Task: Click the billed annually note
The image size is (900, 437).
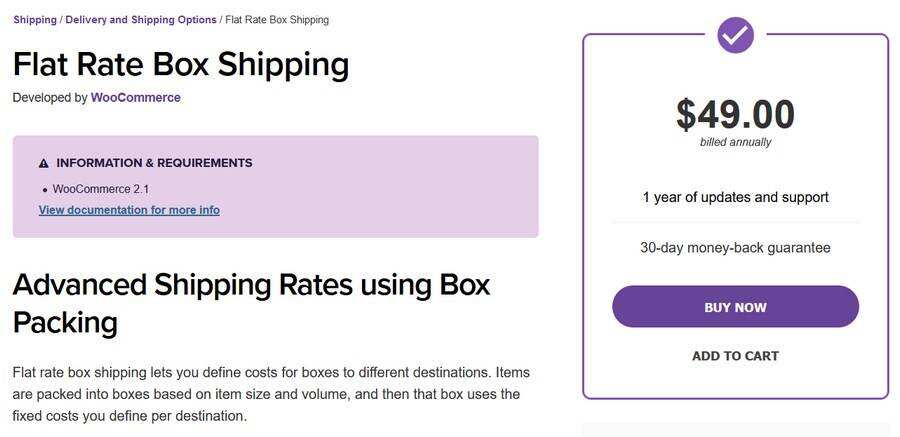Action: coord(735,143)
